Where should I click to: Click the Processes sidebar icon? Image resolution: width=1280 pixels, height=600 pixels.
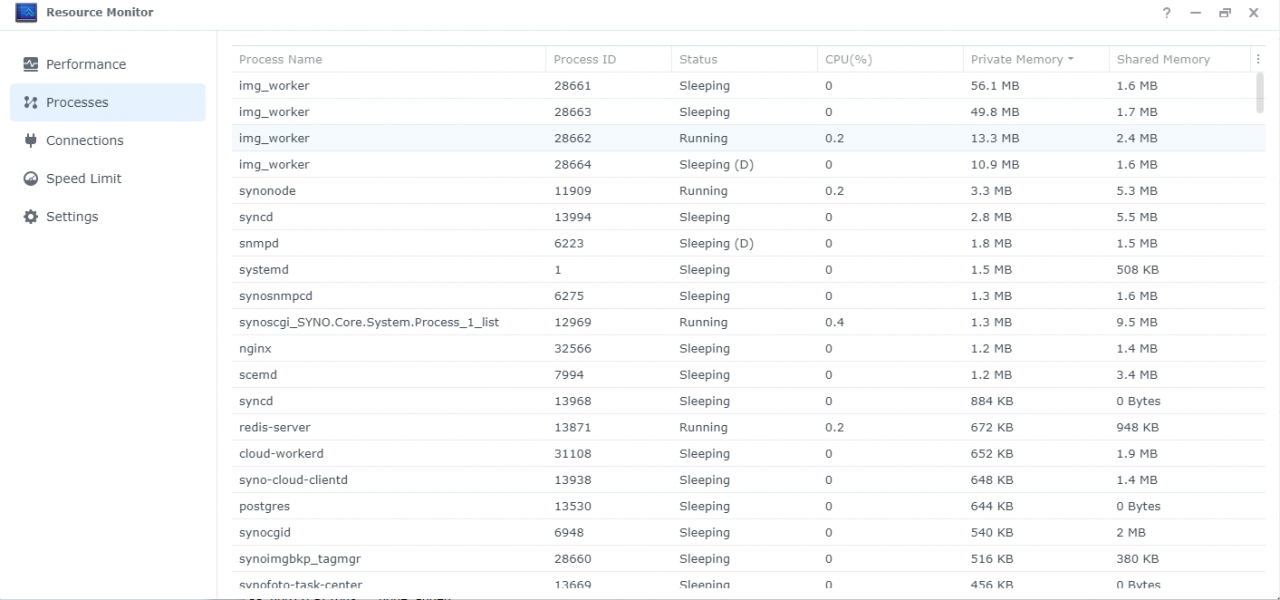click(28, 102)
